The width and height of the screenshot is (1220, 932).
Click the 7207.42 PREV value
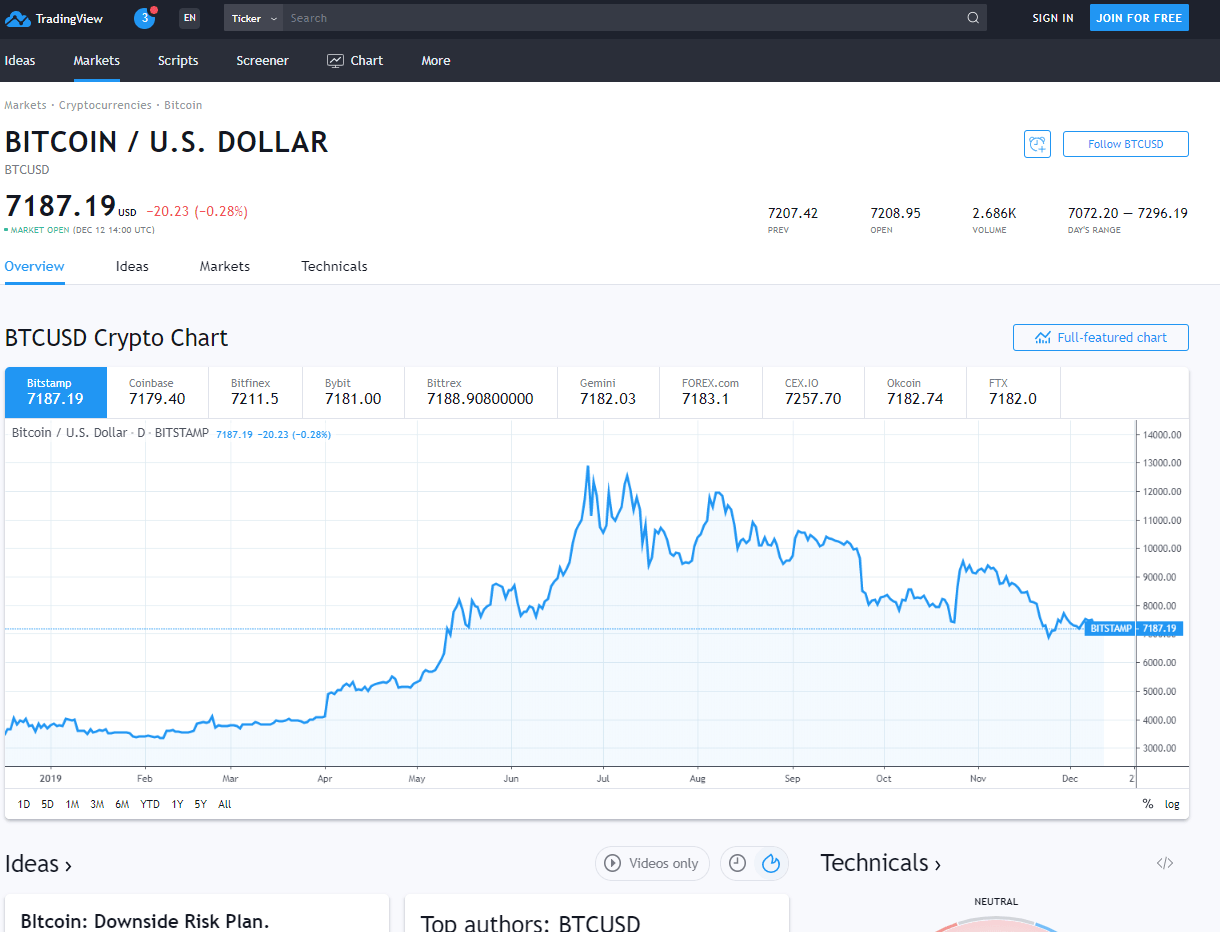click(x=793, y=213)
